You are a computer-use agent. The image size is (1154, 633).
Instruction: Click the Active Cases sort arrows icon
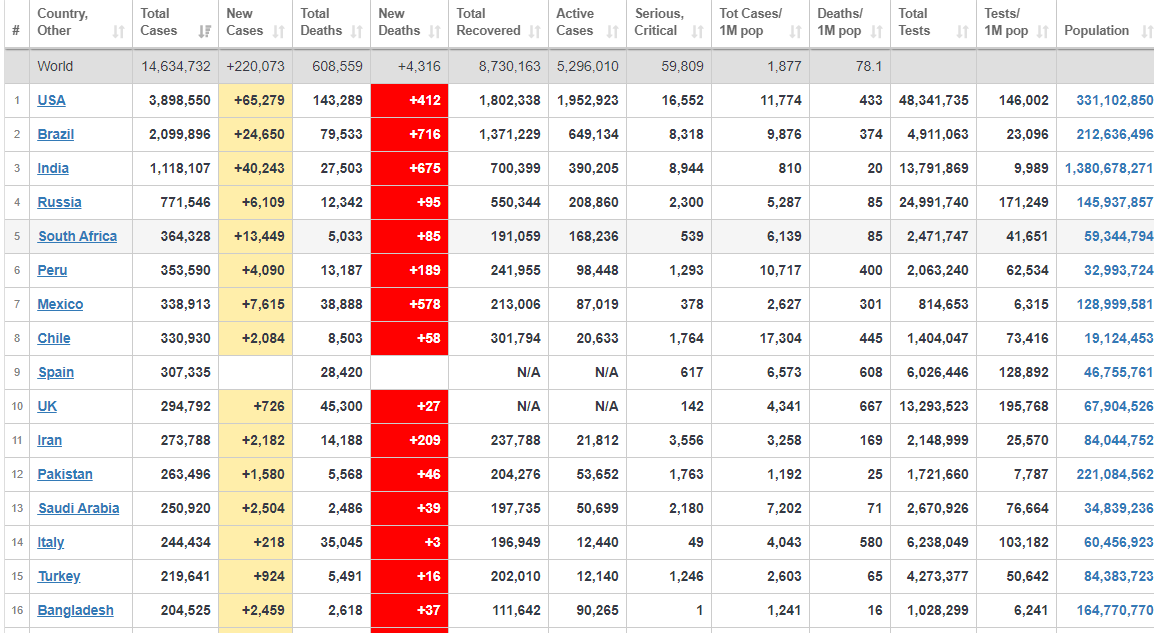612,32
